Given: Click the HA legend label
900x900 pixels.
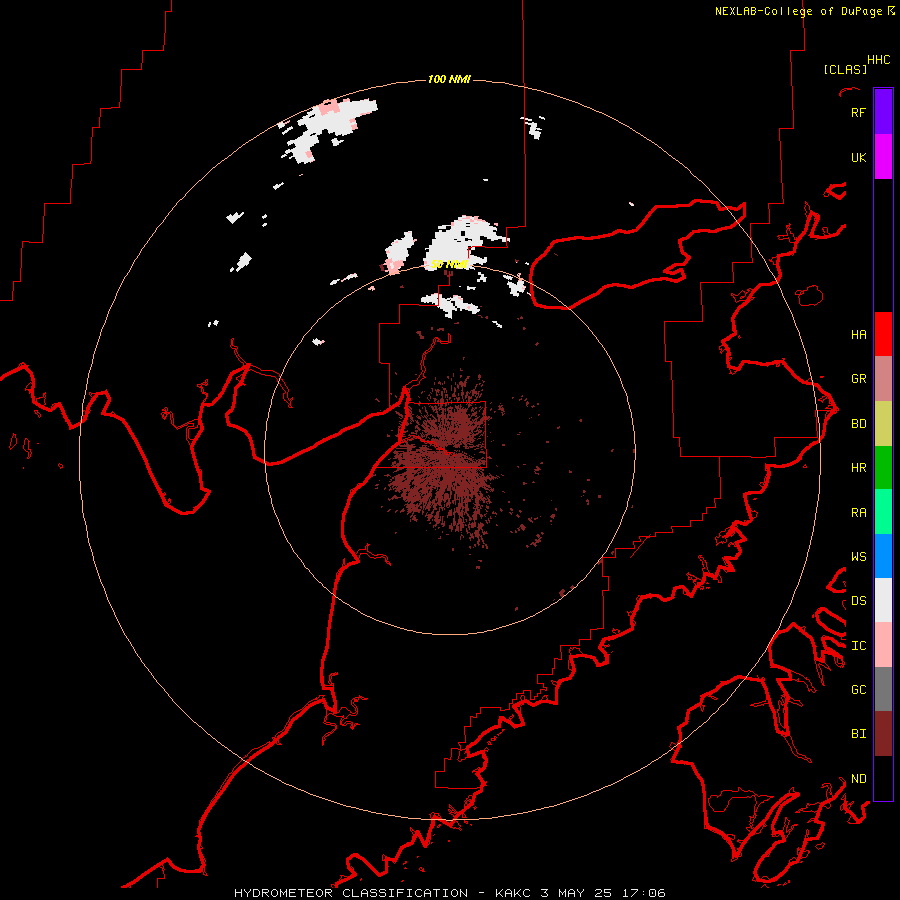Looking at the screenshot, I should (858, 335).
